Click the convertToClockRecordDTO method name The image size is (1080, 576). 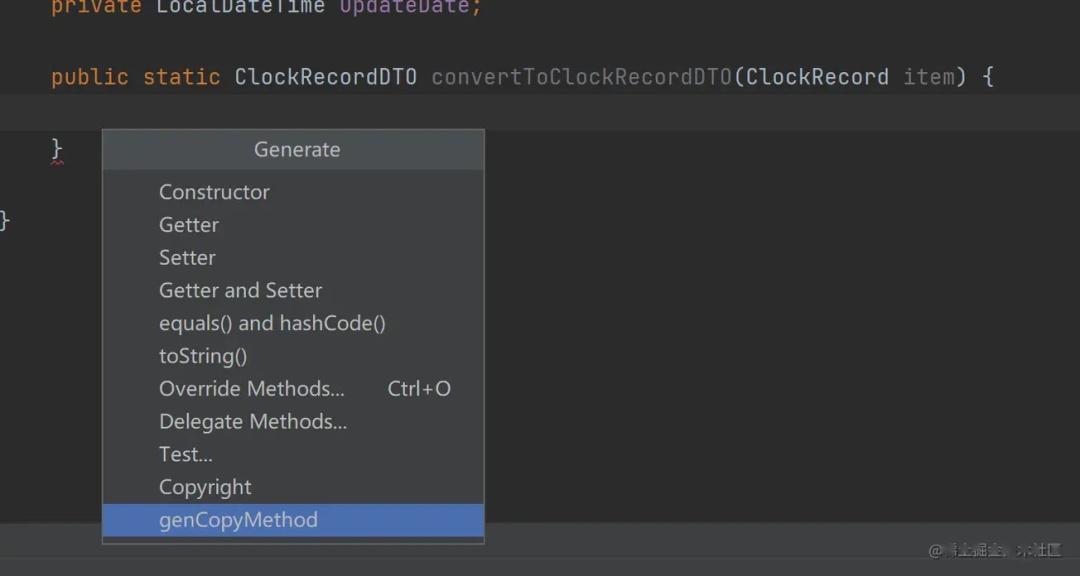(581, 77)
